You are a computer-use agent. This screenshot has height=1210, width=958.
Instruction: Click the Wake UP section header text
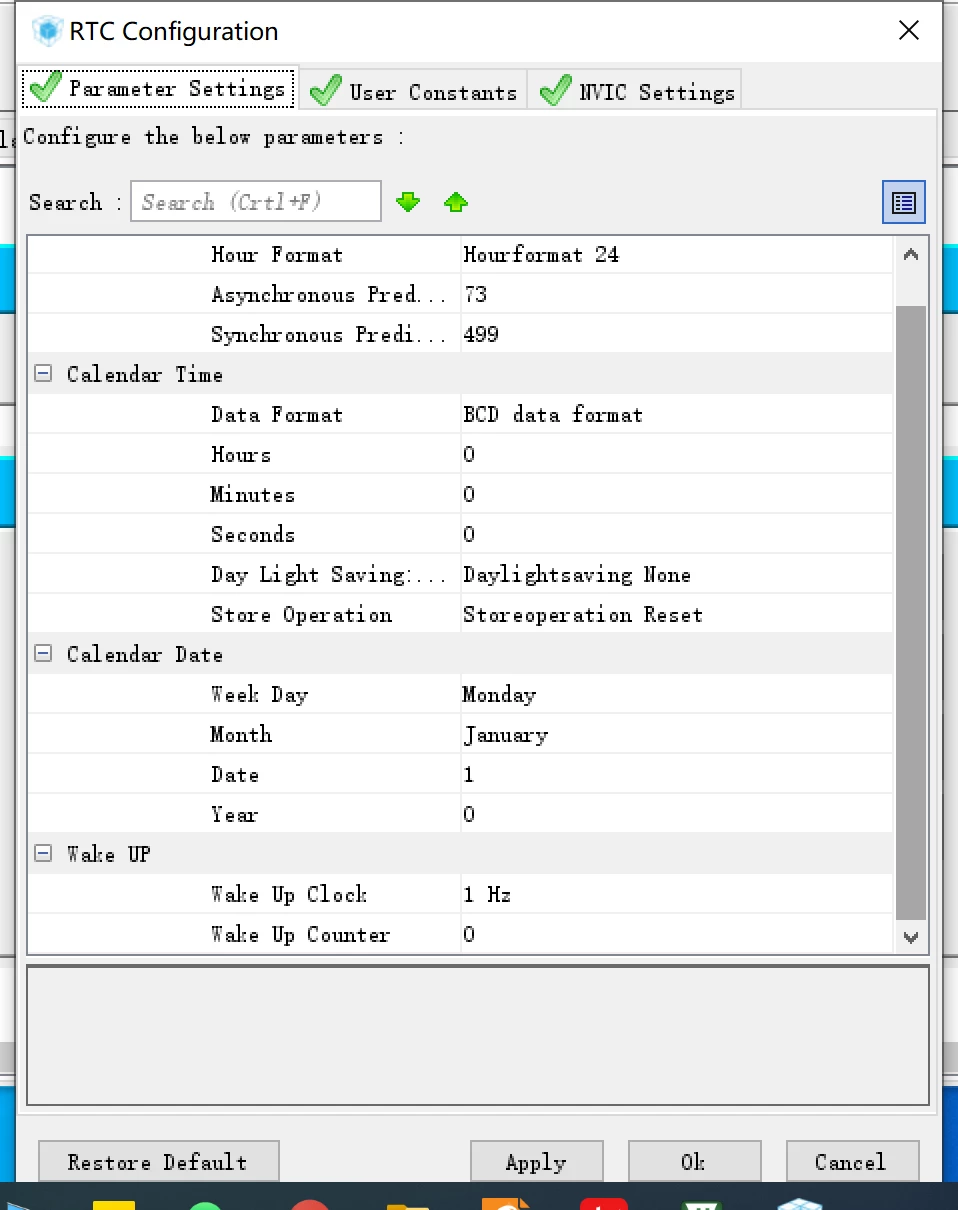pyautogui.click(x=109, y=854)
